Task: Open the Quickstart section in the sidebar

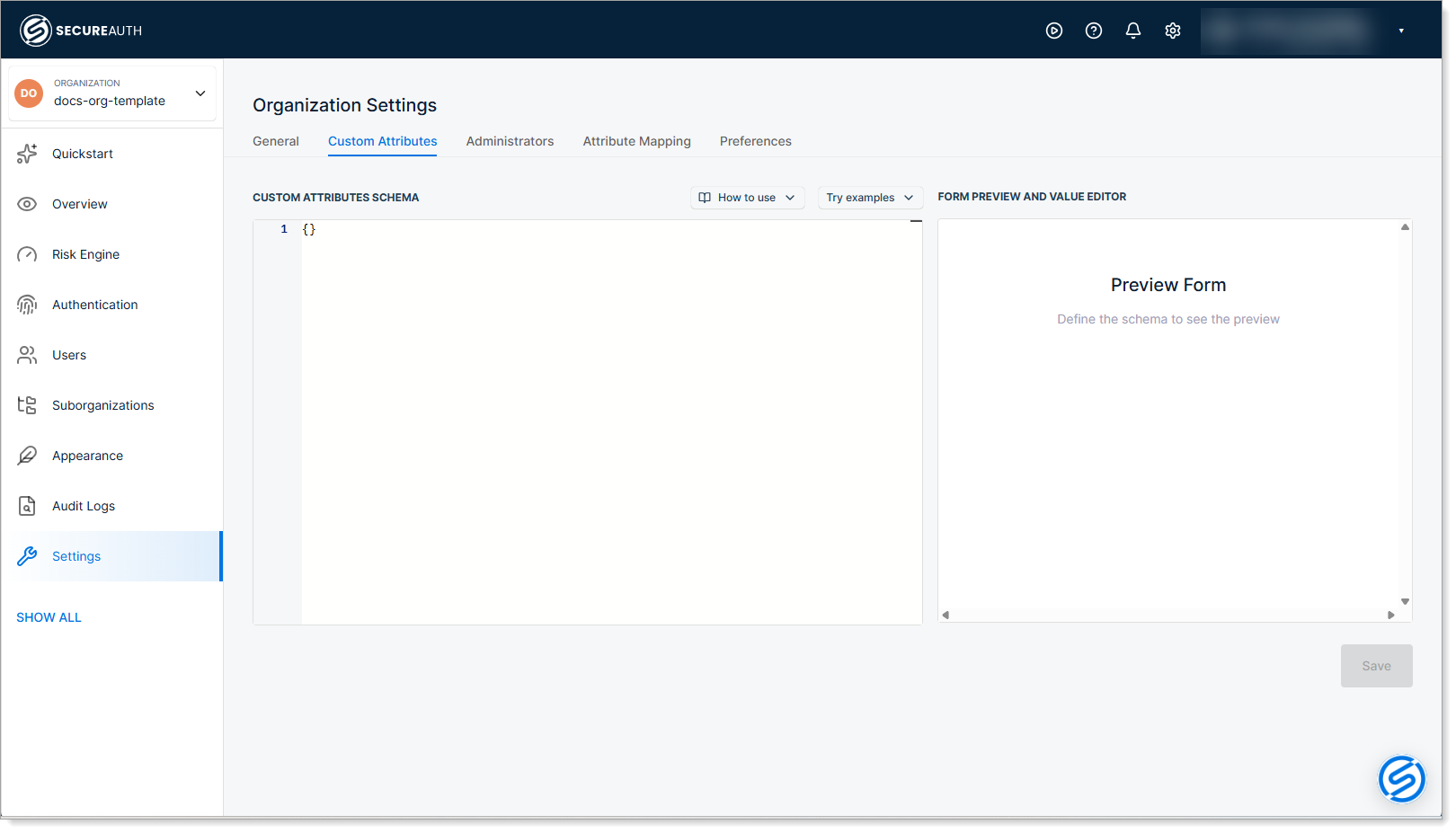Action: coord(83,153)
